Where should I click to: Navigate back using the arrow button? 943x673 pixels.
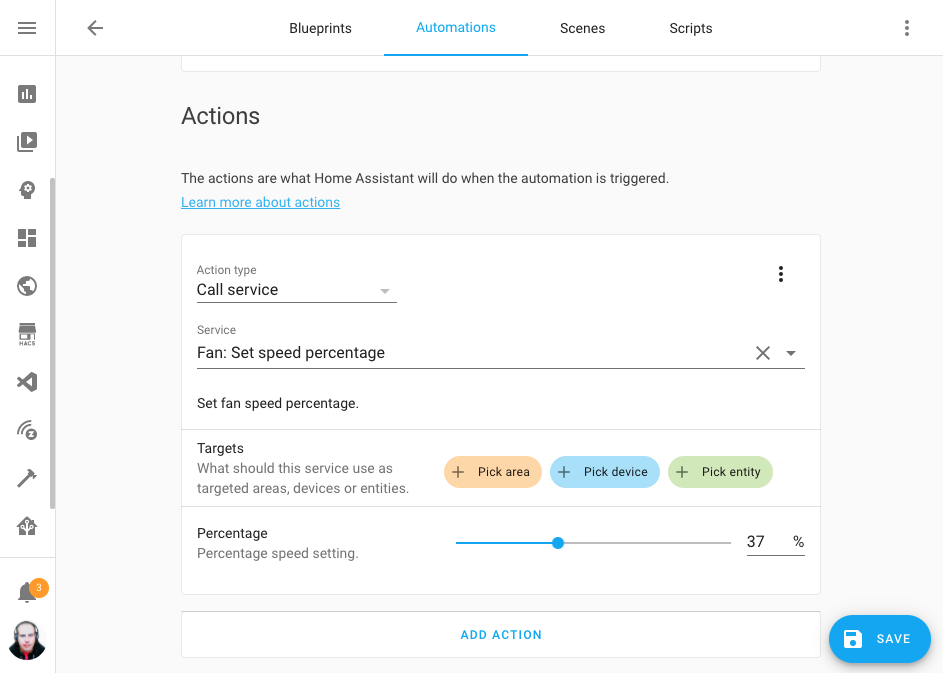coord(95,28)
